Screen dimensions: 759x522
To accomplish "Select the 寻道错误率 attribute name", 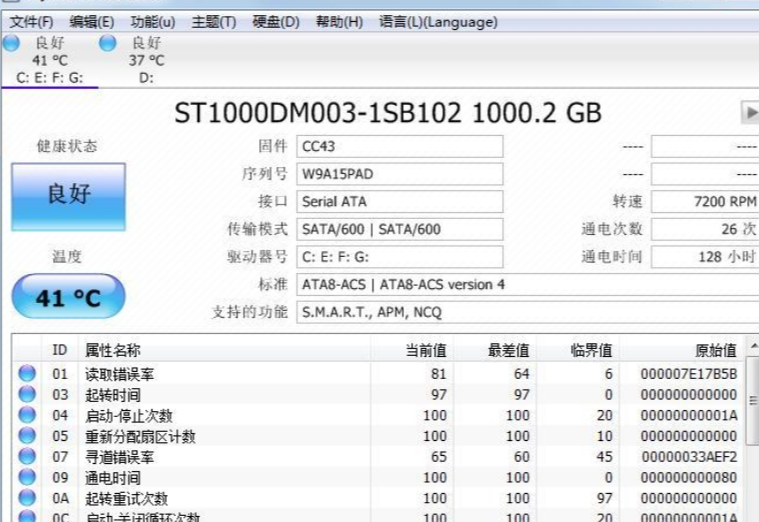I will point(120,457).
